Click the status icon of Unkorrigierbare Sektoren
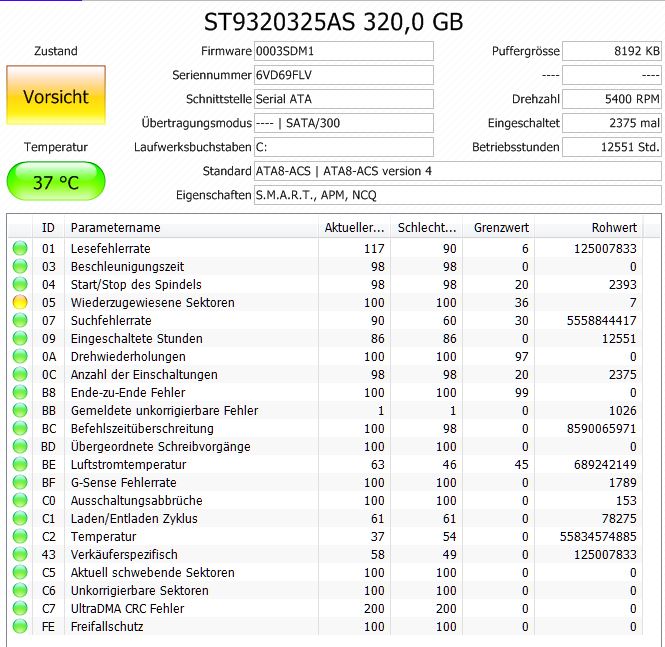Screen dimensions: 665x647 click(20, 591)
